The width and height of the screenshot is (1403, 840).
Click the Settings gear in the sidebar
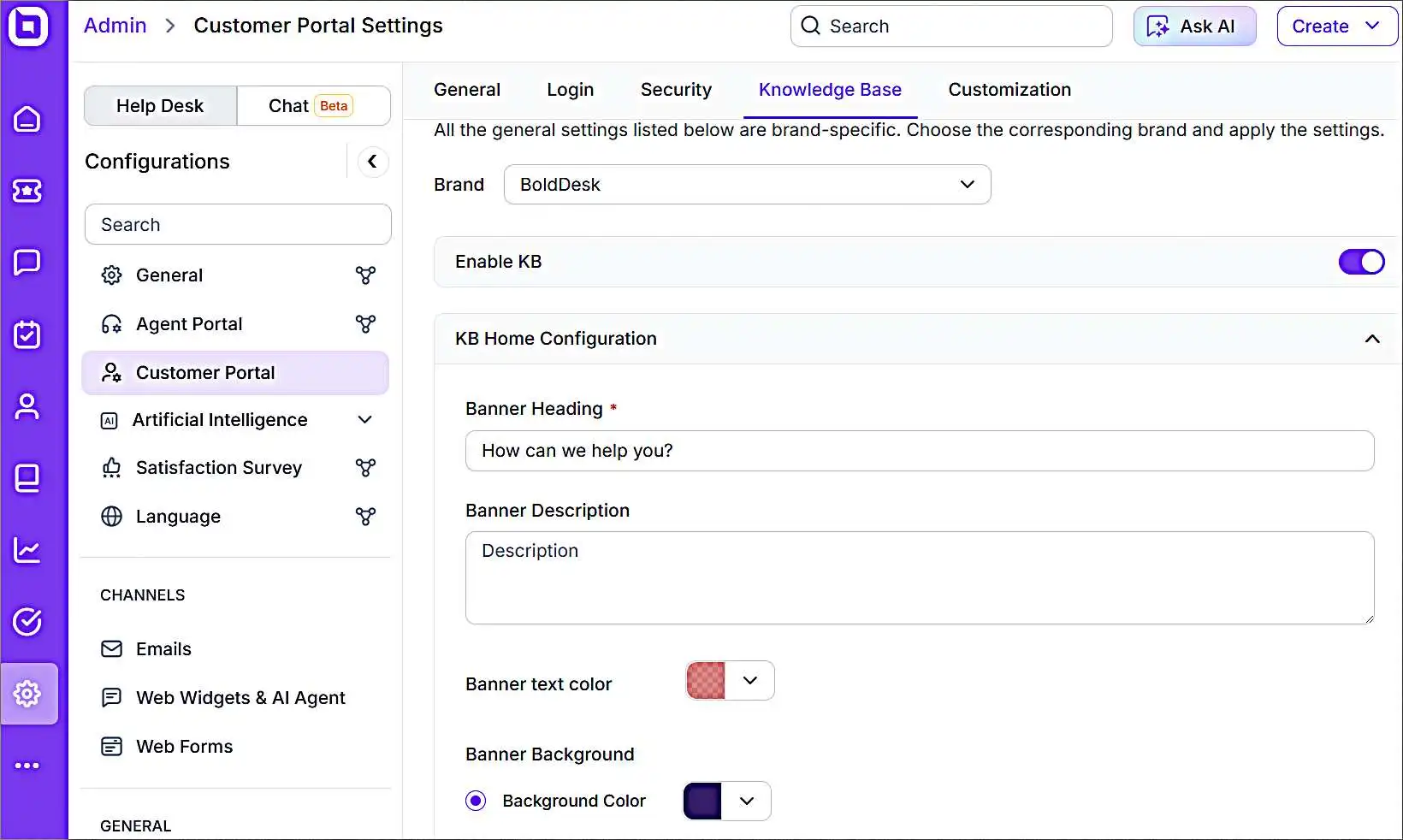click(28, 695)
